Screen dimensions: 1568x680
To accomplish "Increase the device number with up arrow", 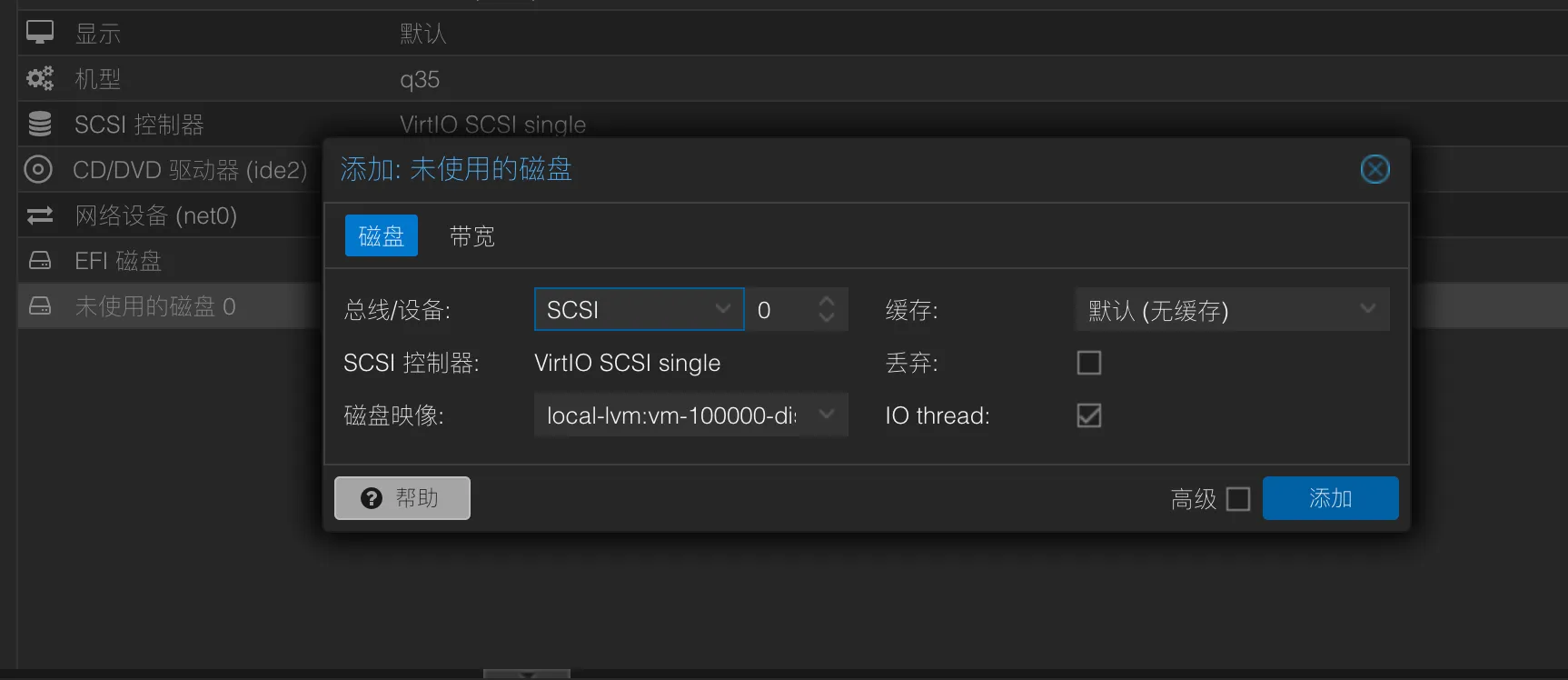I will point(826,301).
